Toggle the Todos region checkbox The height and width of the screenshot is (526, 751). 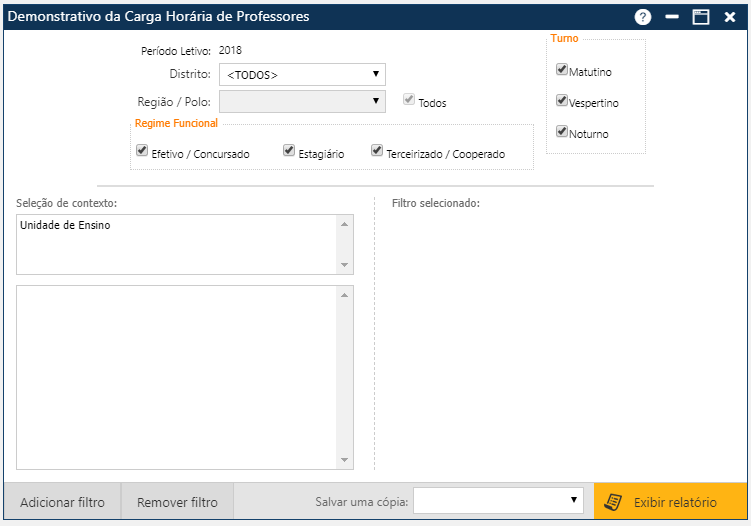409,101
